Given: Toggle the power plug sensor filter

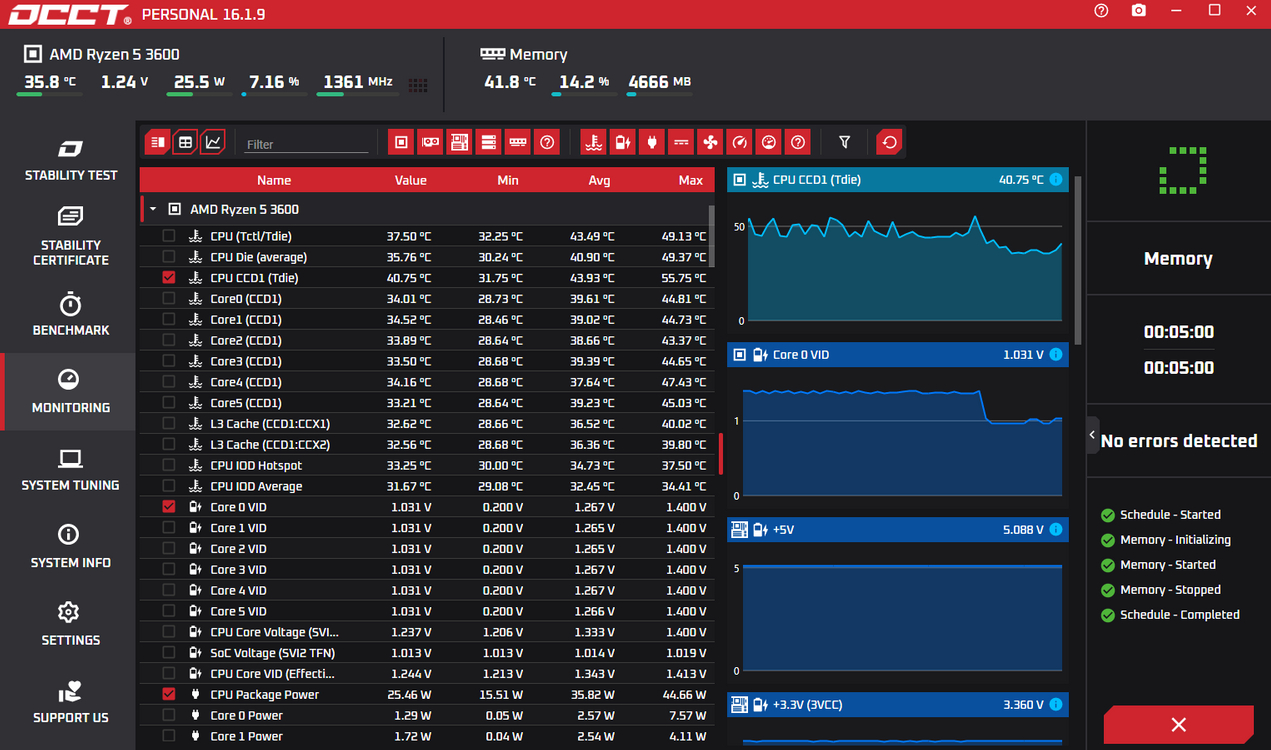Looking at the screenshot, I should click(652, 143).
